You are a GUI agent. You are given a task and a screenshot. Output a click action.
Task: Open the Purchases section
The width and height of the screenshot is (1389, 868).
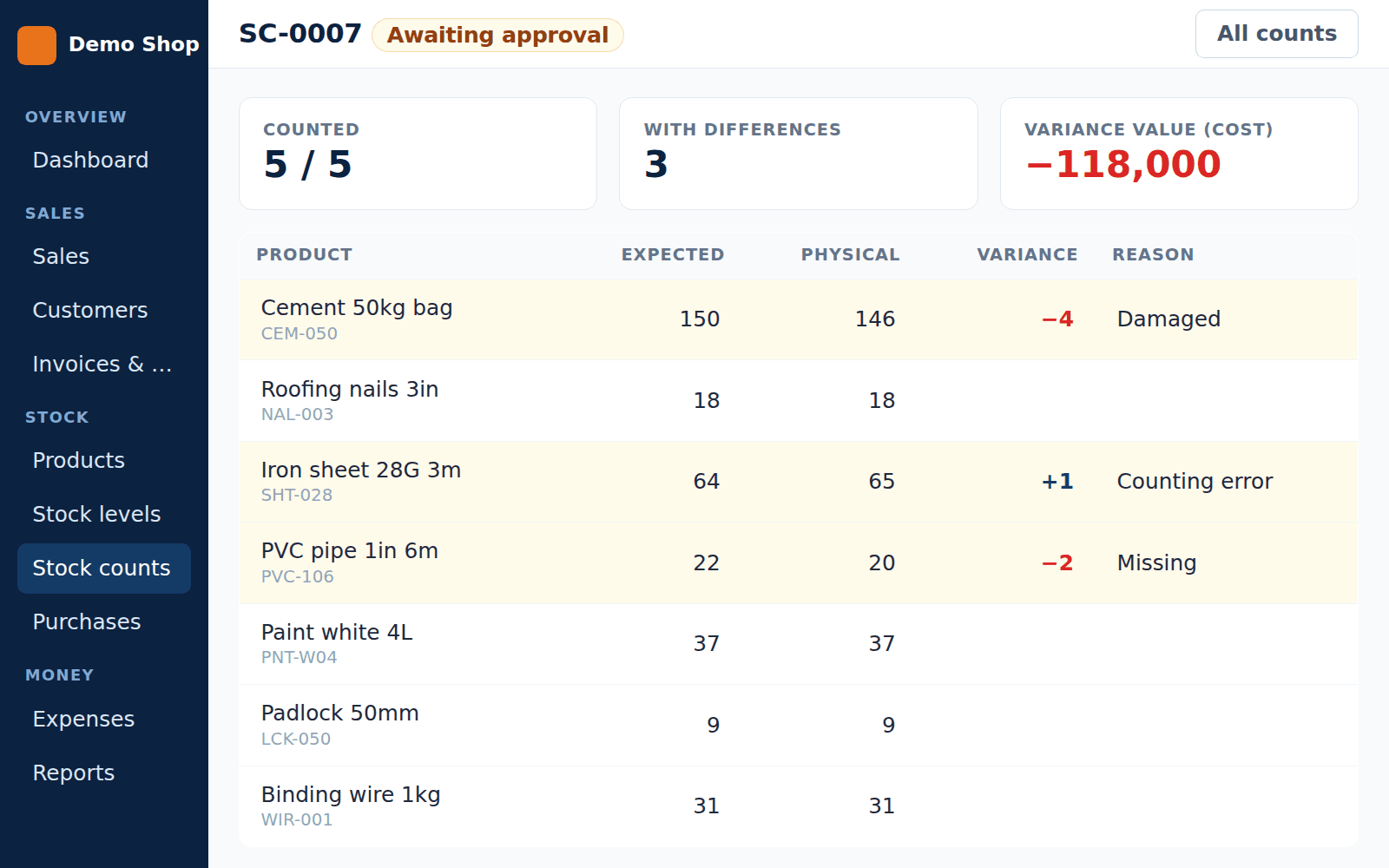coord(104,621)
